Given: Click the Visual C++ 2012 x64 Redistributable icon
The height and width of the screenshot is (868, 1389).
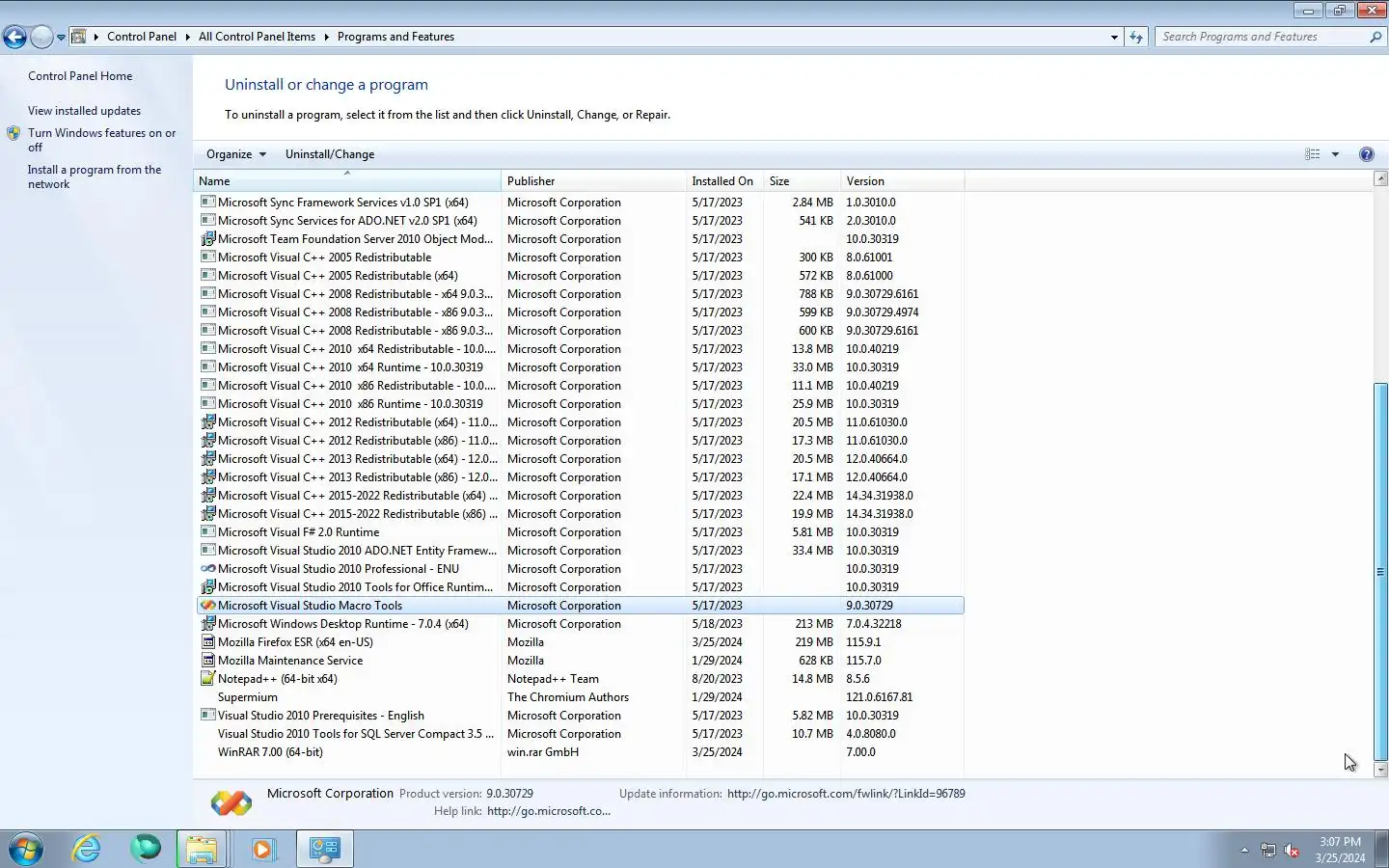Looking at the screenshot, I should 207,422.
